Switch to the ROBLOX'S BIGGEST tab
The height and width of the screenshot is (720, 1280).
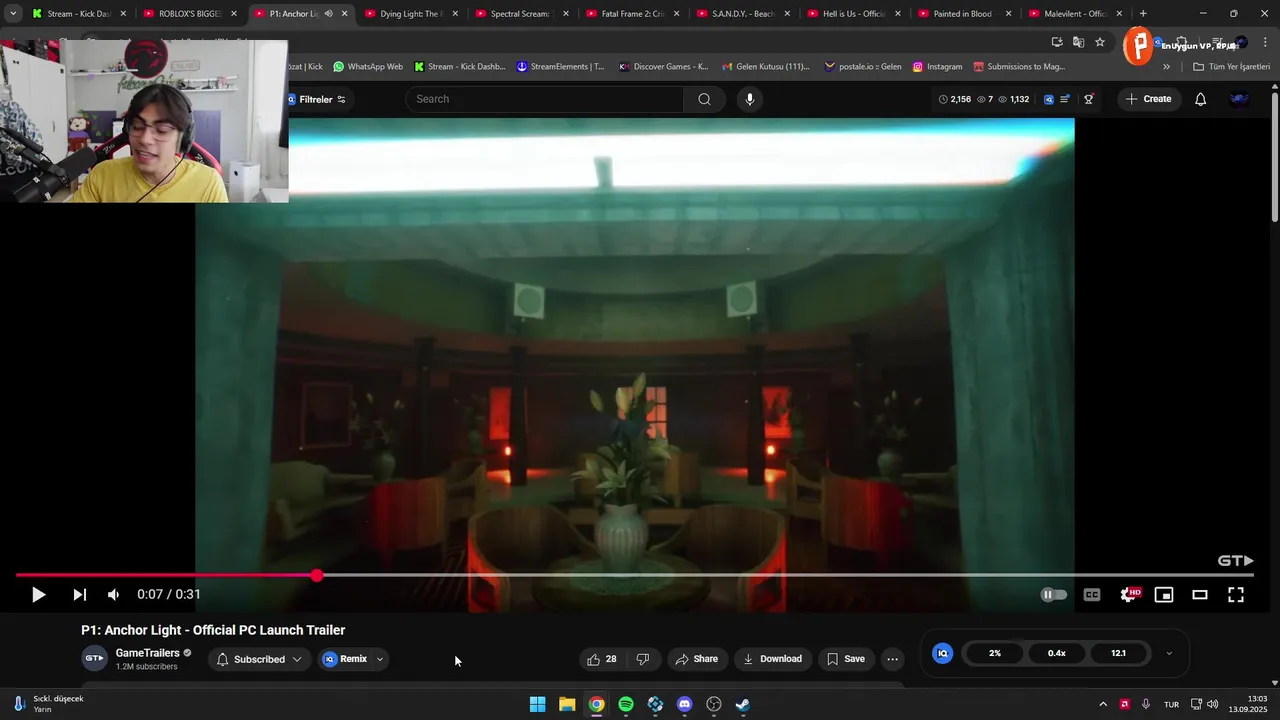tap(190, 14)
